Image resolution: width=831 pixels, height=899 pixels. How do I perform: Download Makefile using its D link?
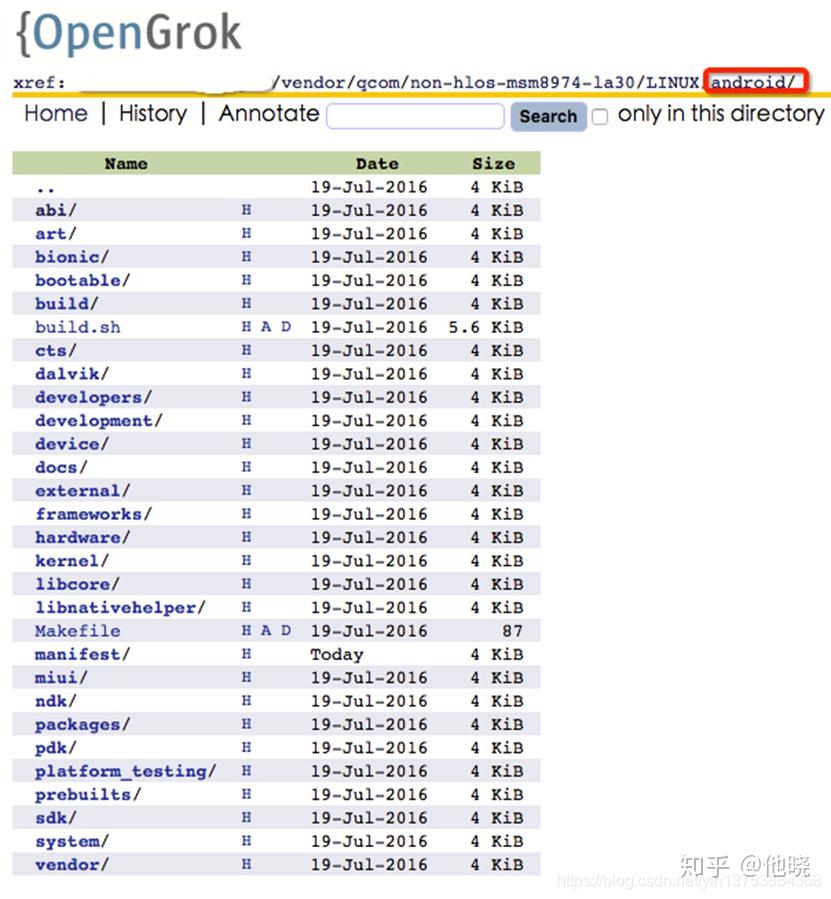[x=284, y=630]
